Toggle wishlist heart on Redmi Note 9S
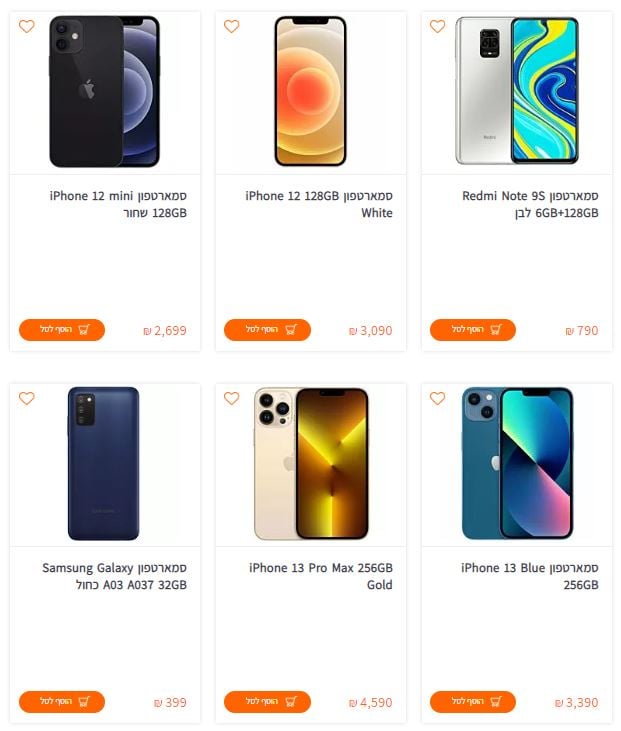The image size is (621, 731). pos(437,26)
